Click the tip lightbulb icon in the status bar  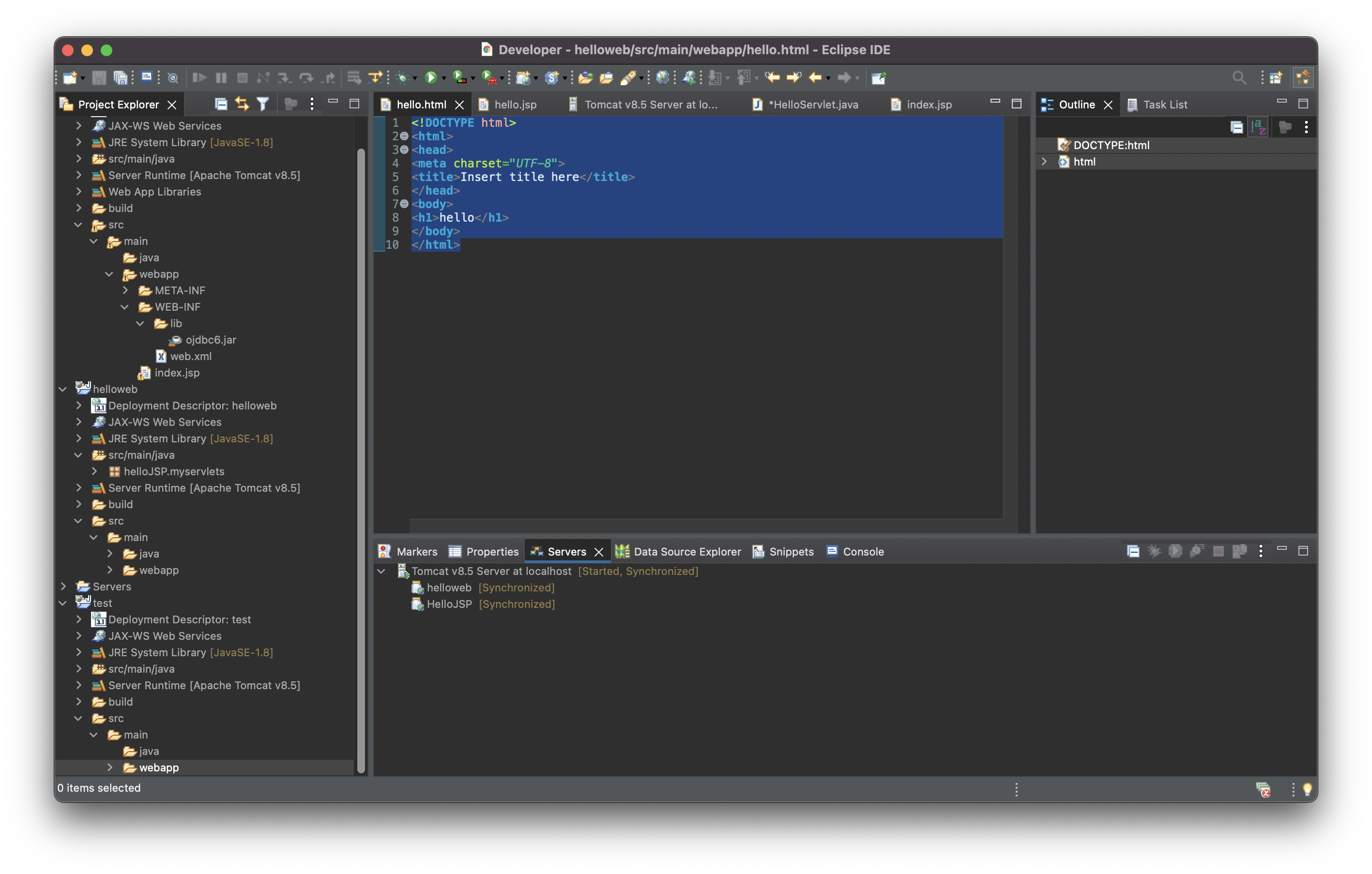pos(1307,789)
